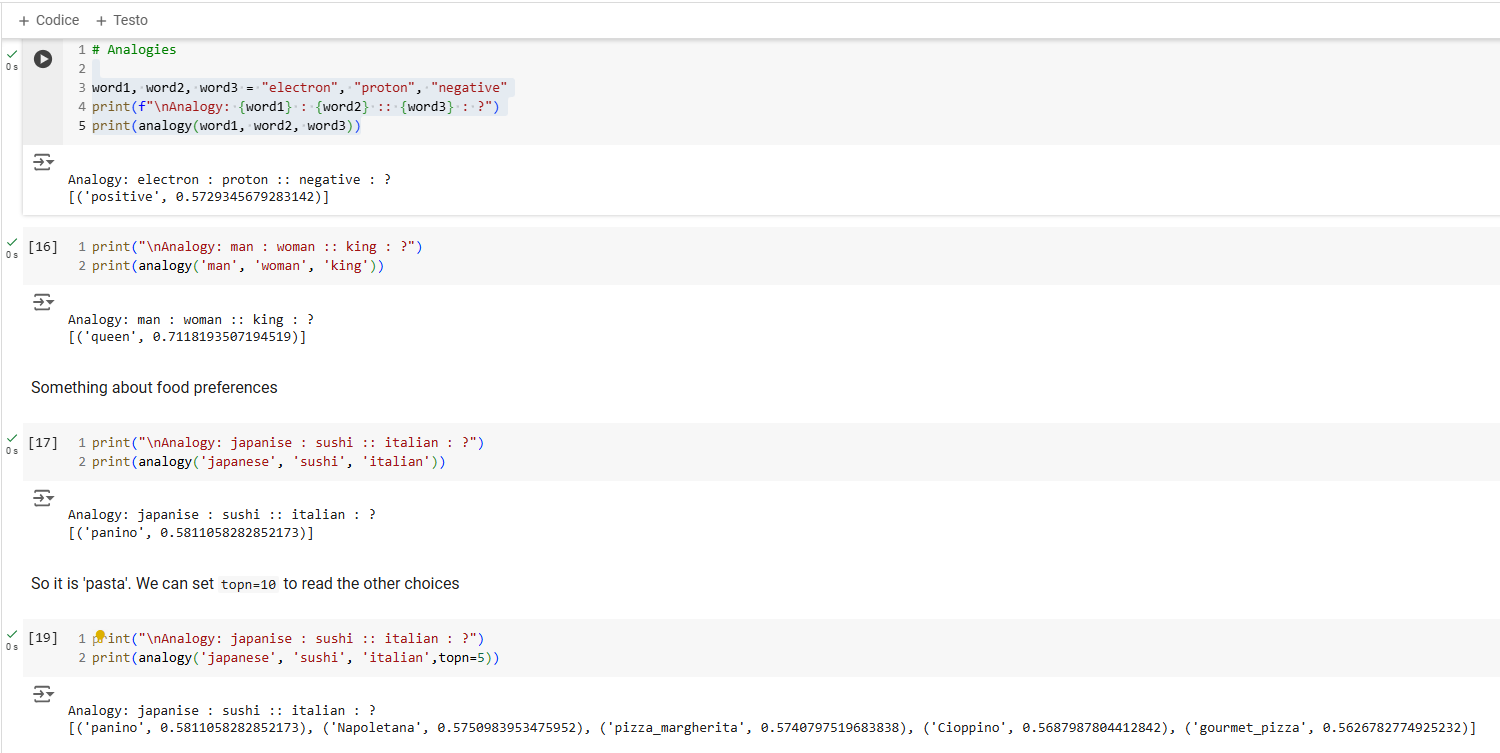This screenshot has height=753, width=1500.
Task: Click execution count [17] to run cell
Action: [x=43, y=443]
